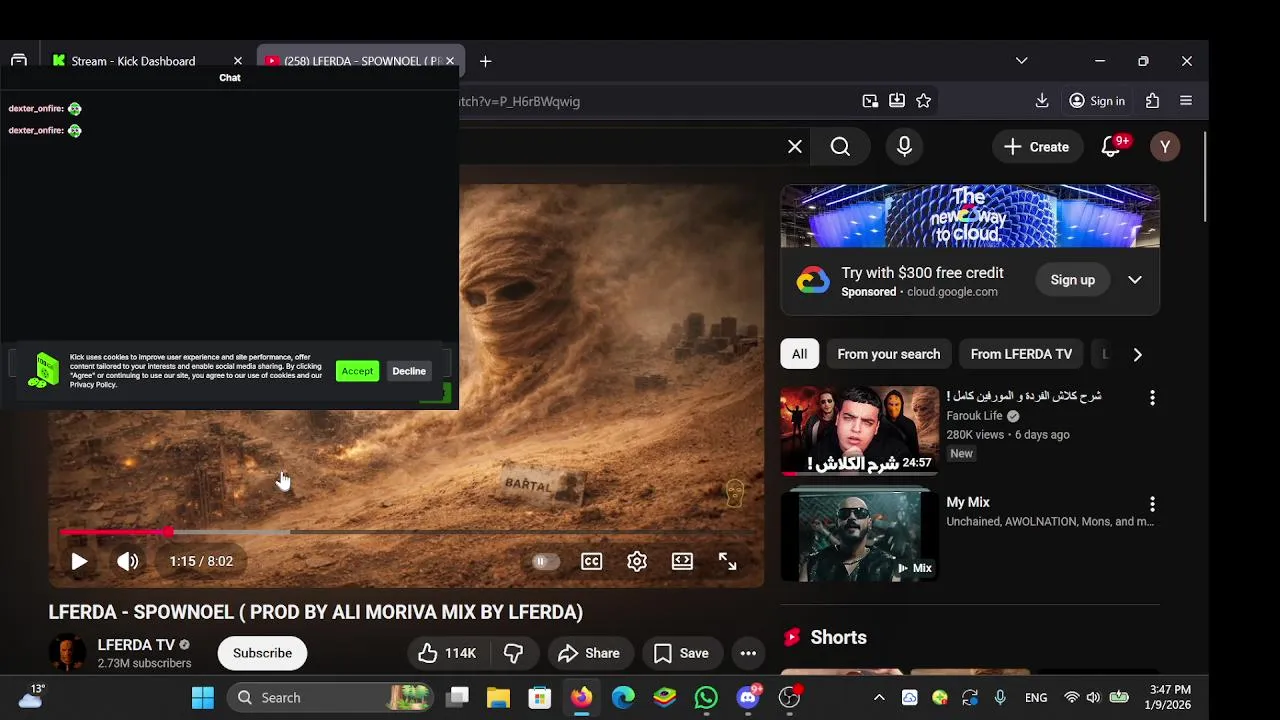Launch Microsoft Edge from the taskbar
Image resolution: width=1280 pixels, height=720 pixels.
point(623,698)
